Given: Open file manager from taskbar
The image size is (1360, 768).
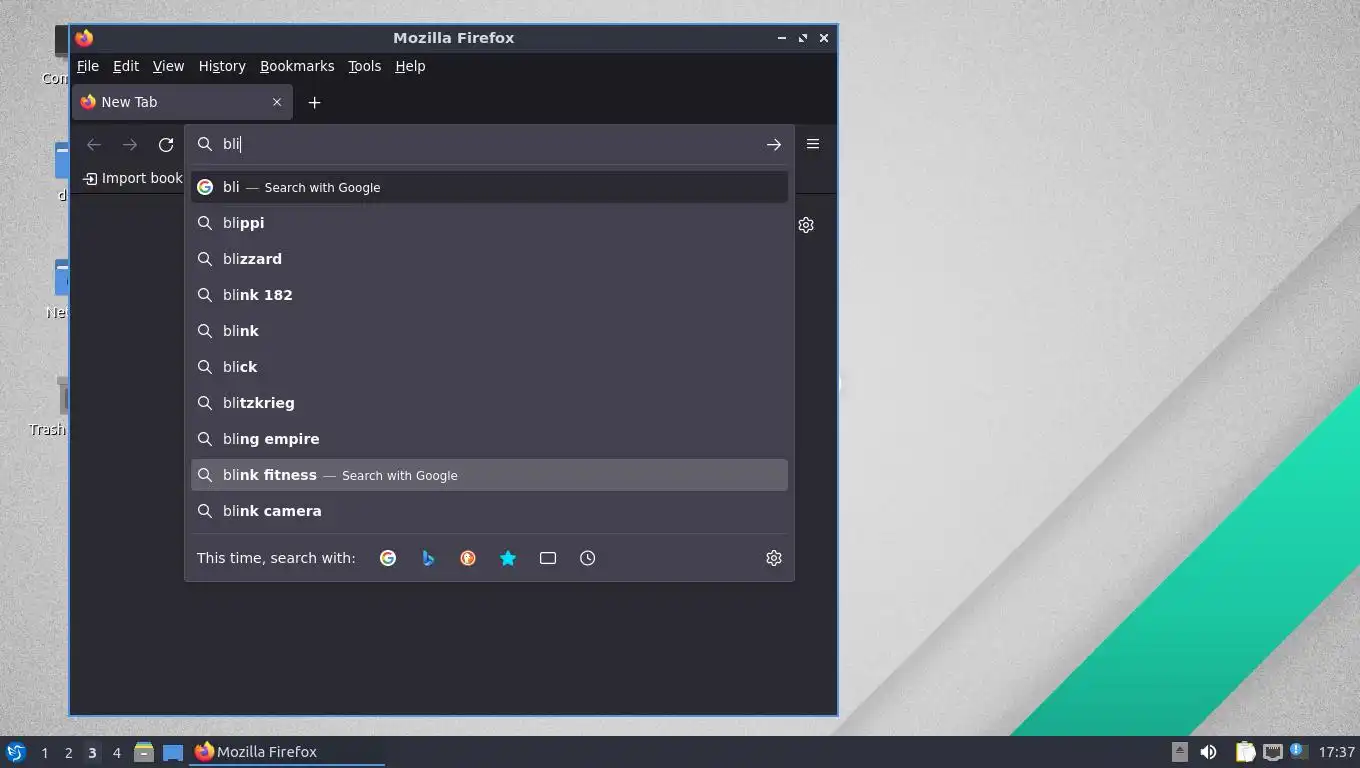Looking at the screenshot, I should pyautogui.click(x=144, y=752).
